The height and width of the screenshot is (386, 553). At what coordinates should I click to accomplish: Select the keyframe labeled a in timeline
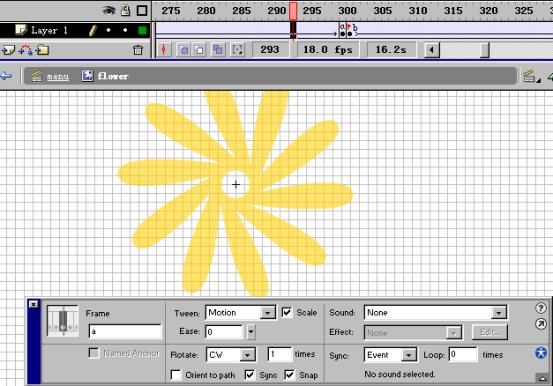click(x=342, y=31)
